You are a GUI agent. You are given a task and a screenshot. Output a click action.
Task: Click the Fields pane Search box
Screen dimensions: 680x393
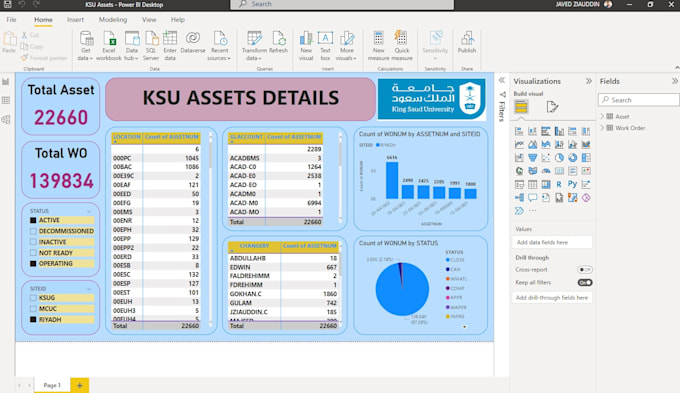tap(639, 100)
